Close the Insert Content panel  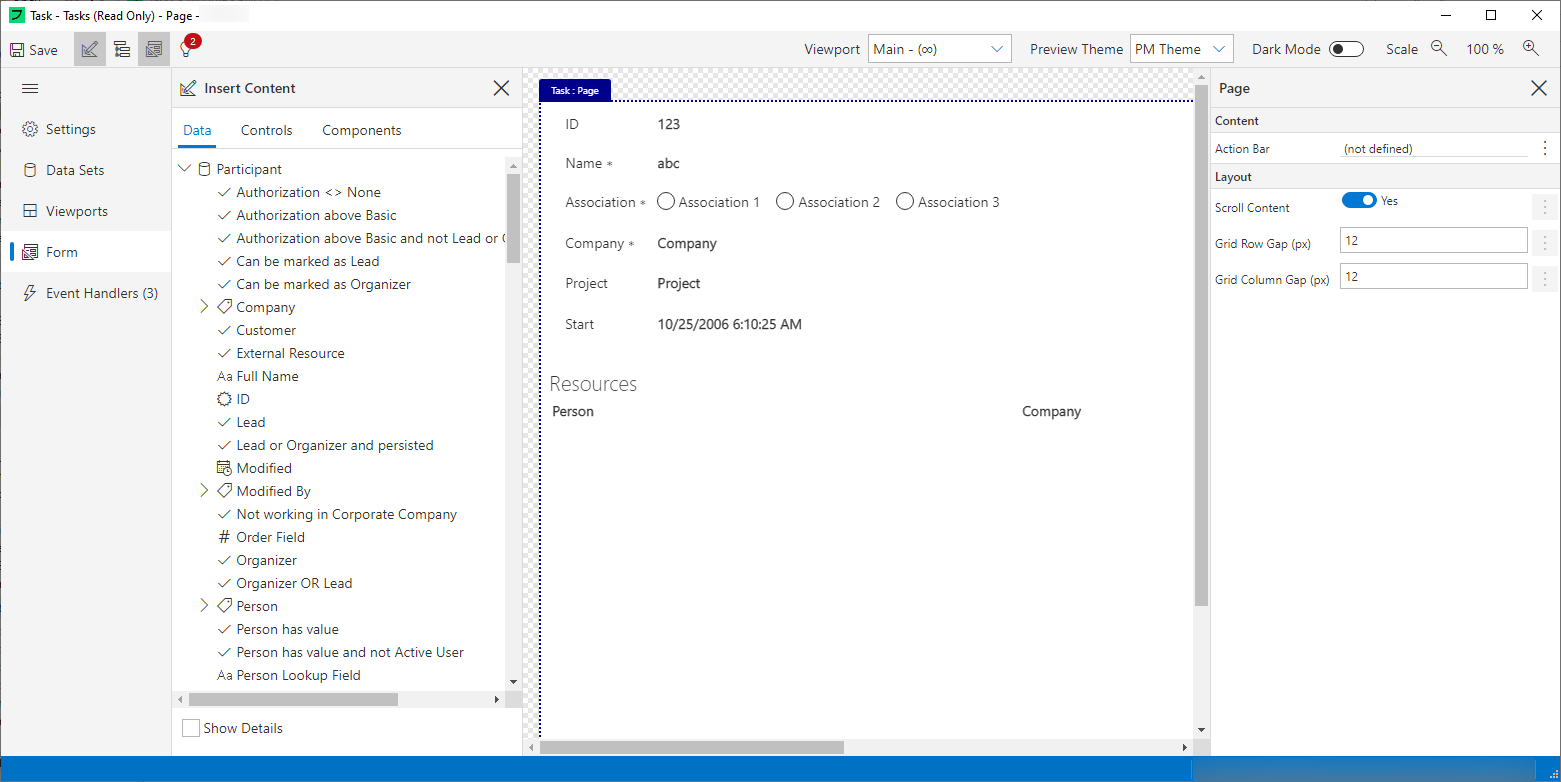502,88
